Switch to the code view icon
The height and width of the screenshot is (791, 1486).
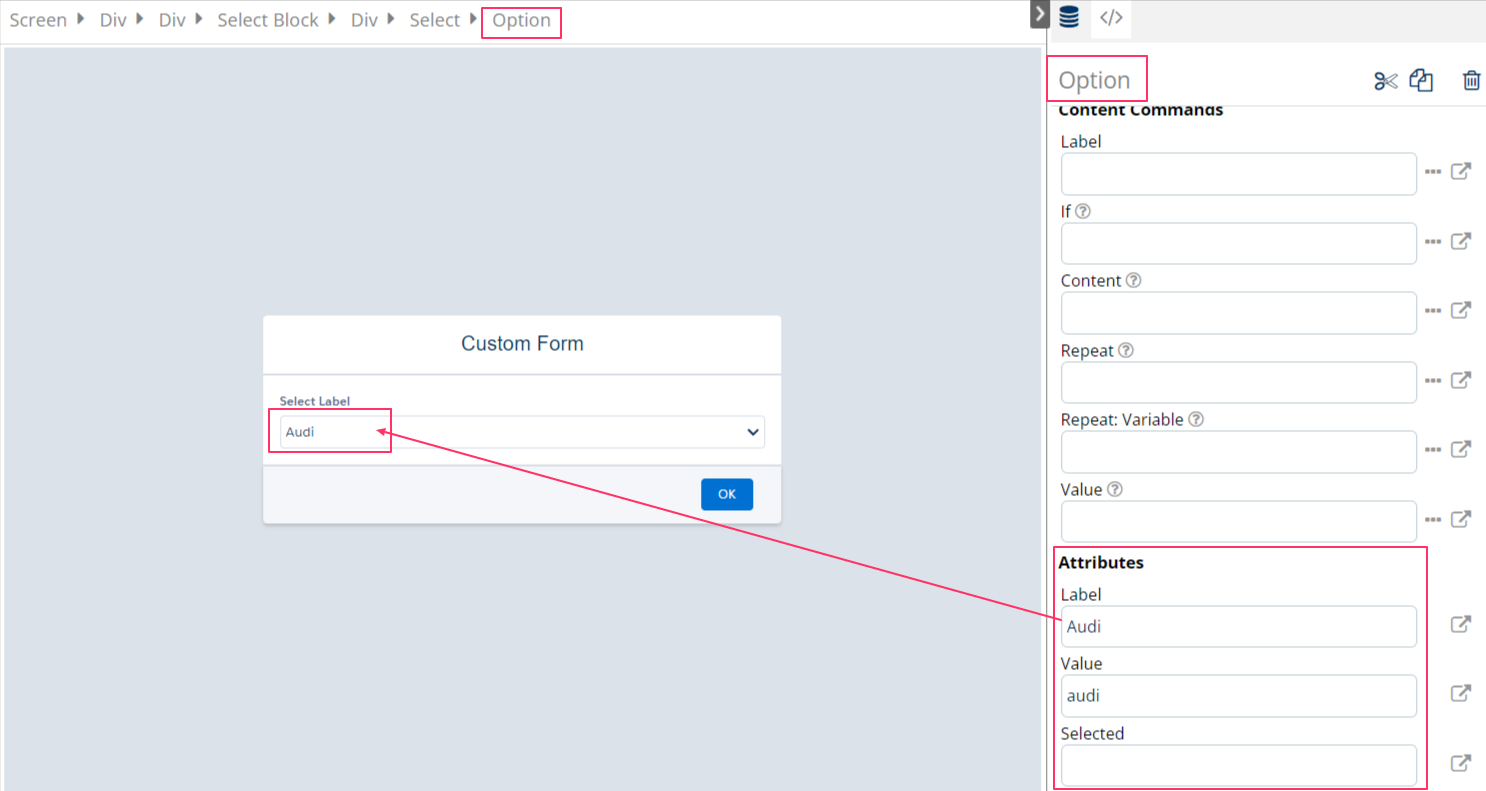pos(1111,18)
